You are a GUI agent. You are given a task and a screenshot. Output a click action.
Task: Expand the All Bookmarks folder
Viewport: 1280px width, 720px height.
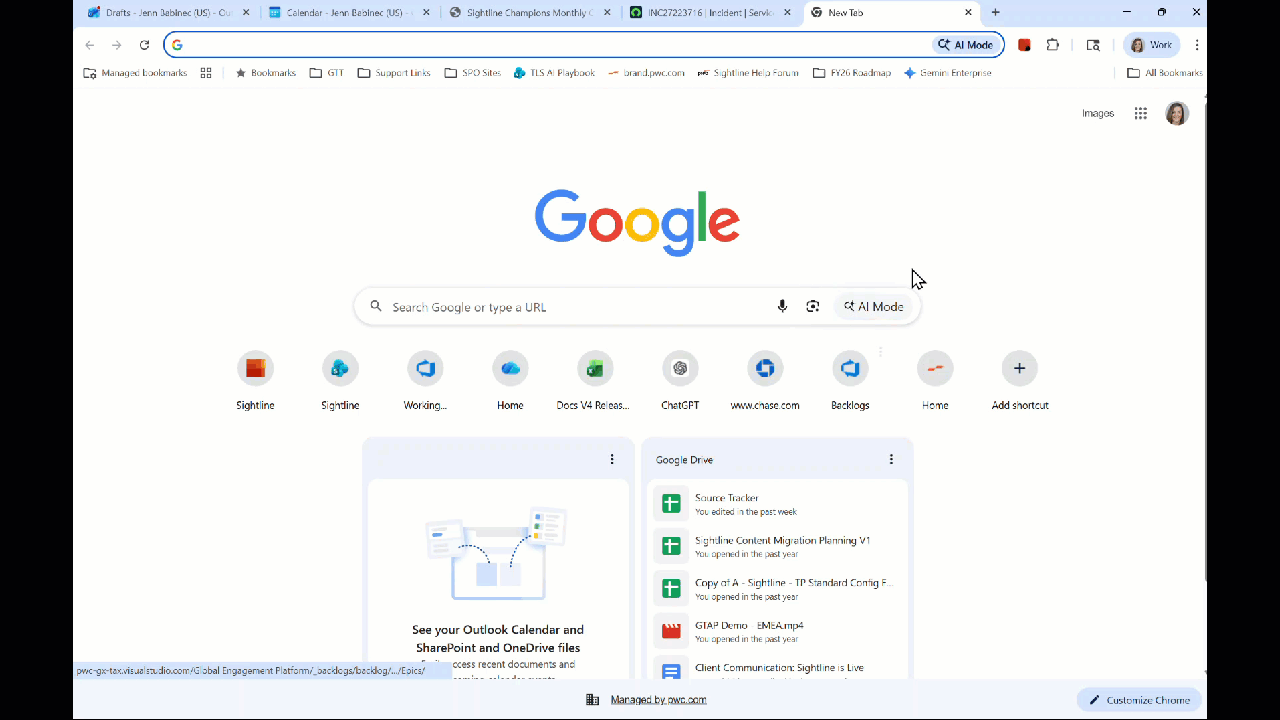(x=1164, y=73)
